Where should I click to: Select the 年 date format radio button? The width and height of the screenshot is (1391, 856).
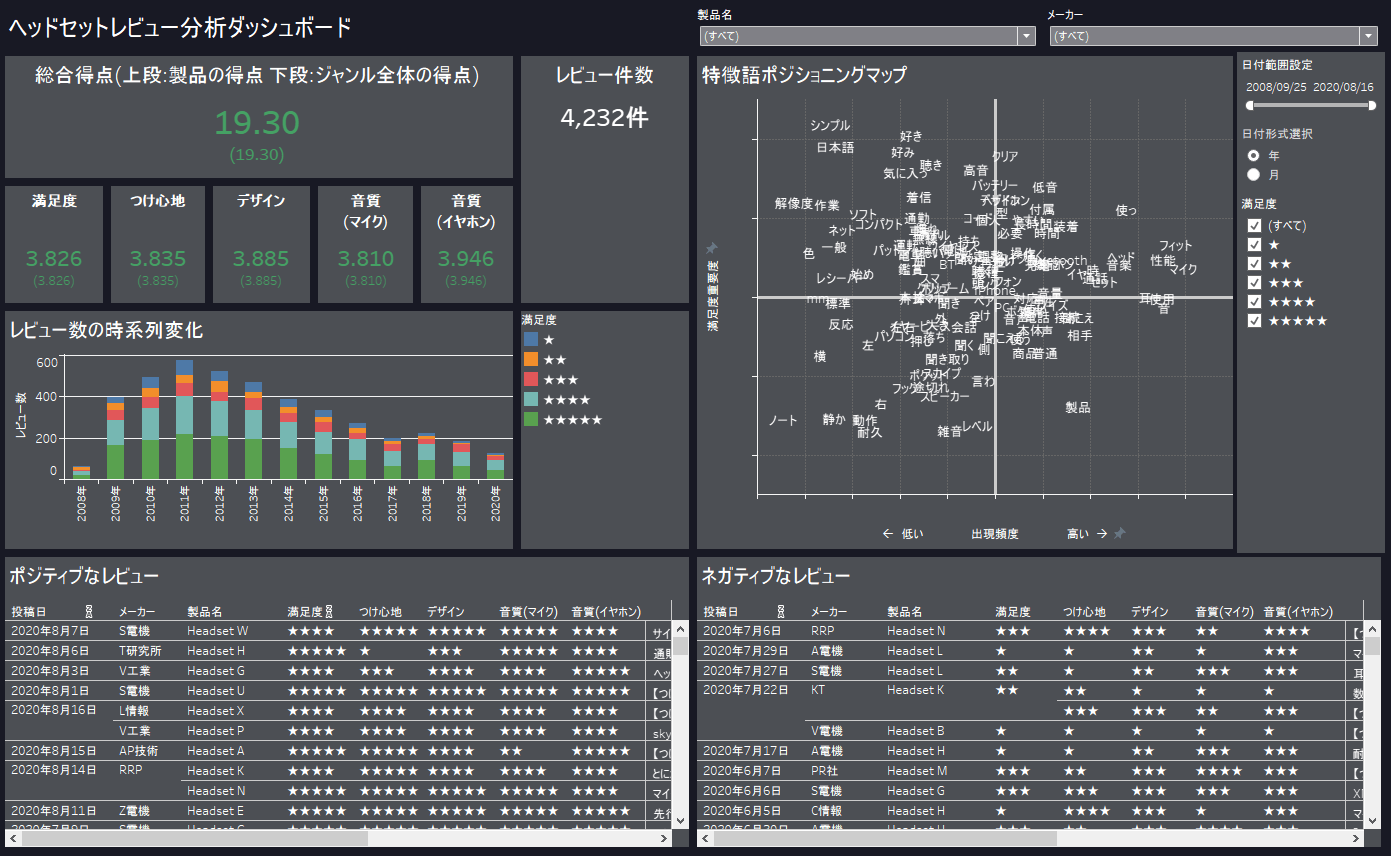pos(1253,155)
